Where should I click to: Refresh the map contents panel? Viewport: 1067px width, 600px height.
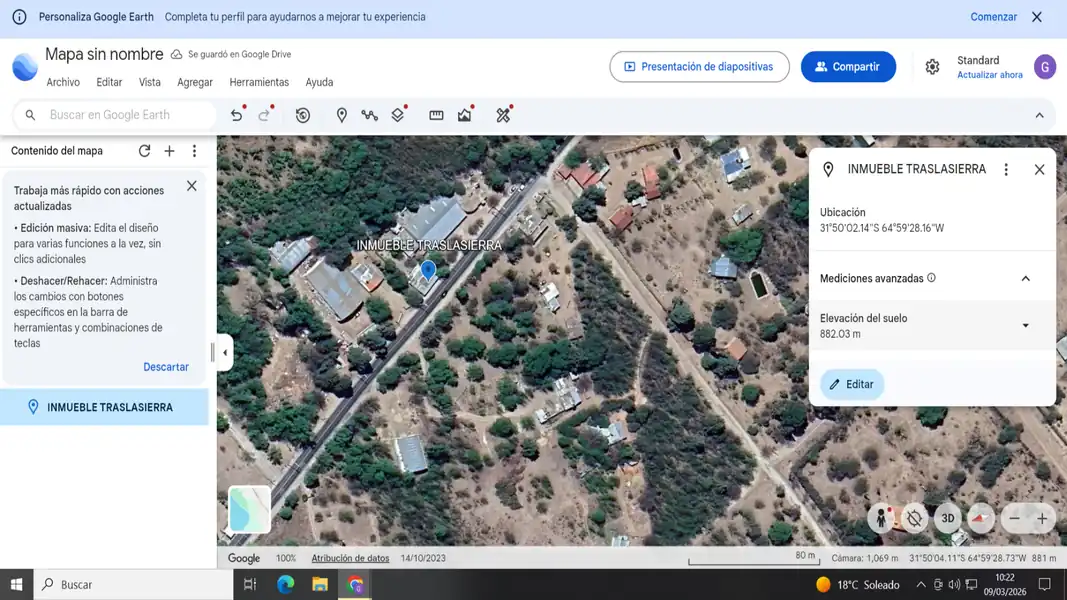tap(144, 151)
